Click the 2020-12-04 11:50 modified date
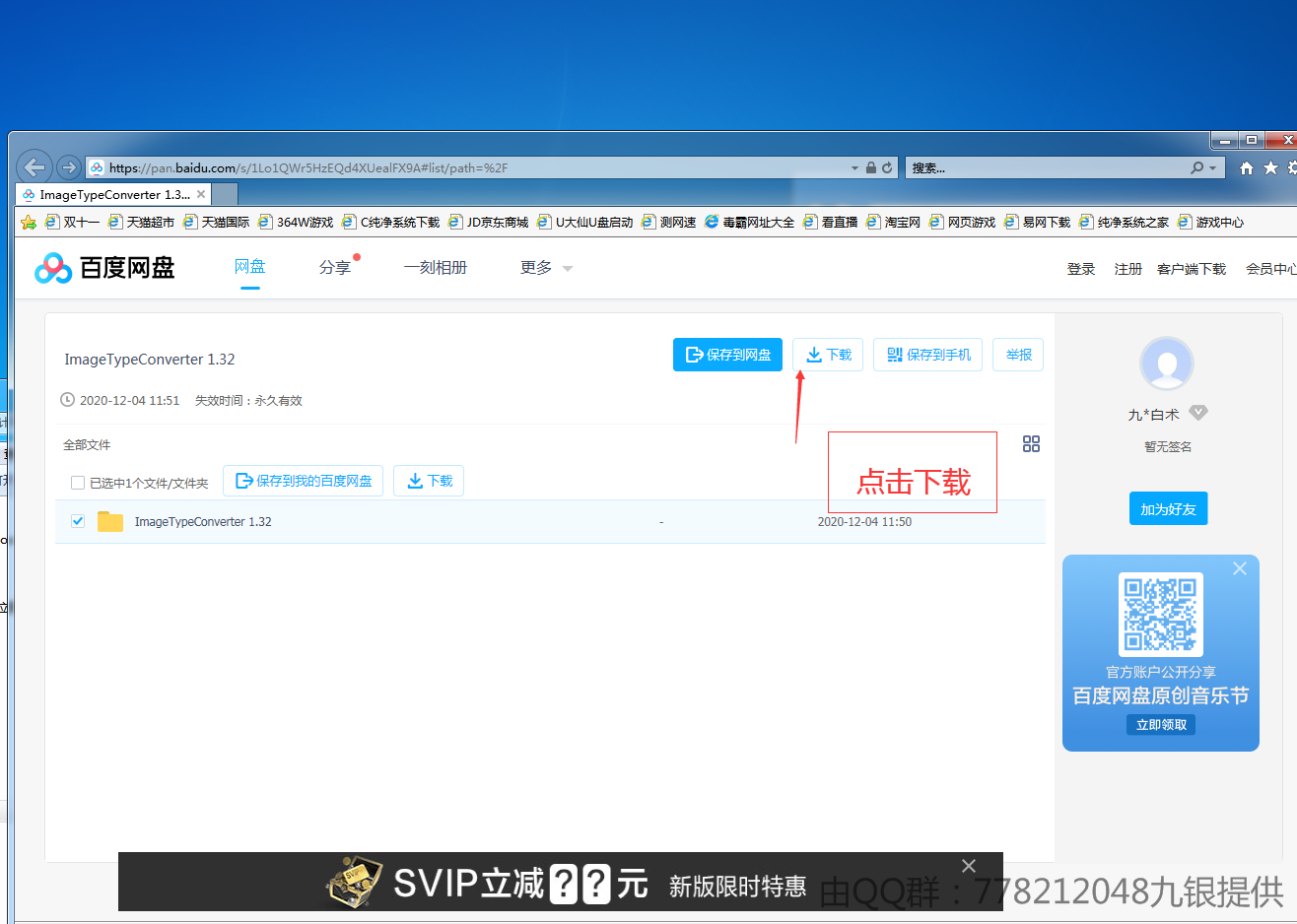 pyautogui.click(x=864, y=522)
